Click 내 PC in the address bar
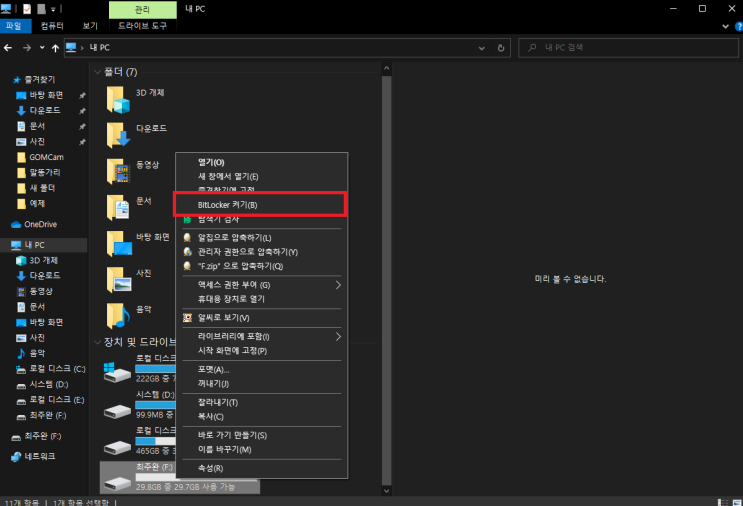Screen dimensions: 743x506 (x=100, y=48)
